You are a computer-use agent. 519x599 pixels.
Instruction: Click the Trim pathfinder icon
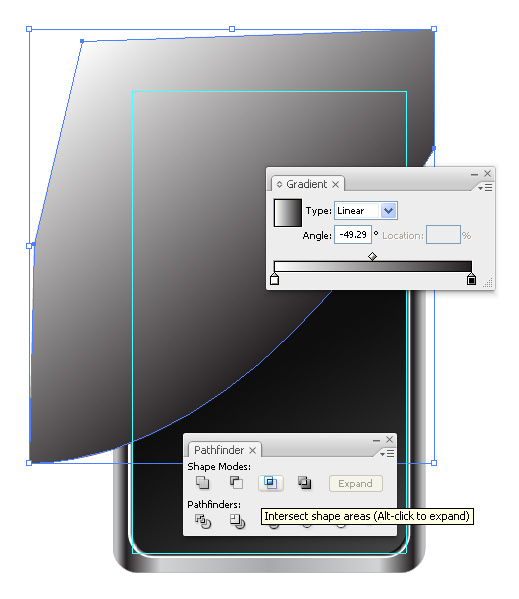coord(237,521)
